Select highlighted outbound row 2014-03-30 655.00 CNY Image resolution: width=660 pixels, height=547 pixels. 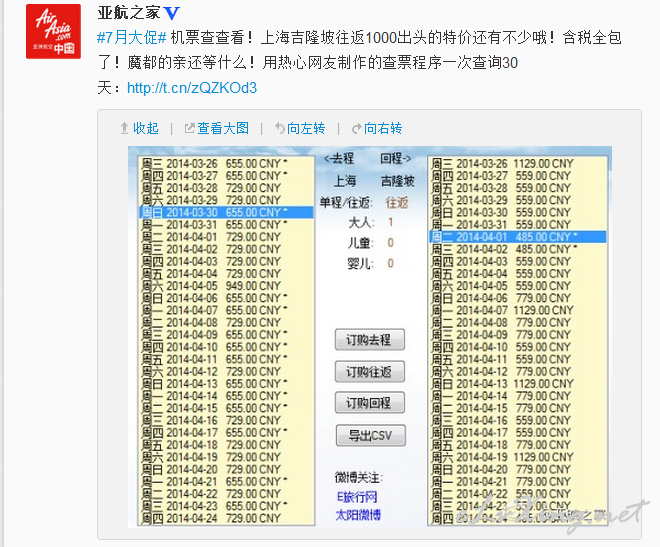click(226, 212)
